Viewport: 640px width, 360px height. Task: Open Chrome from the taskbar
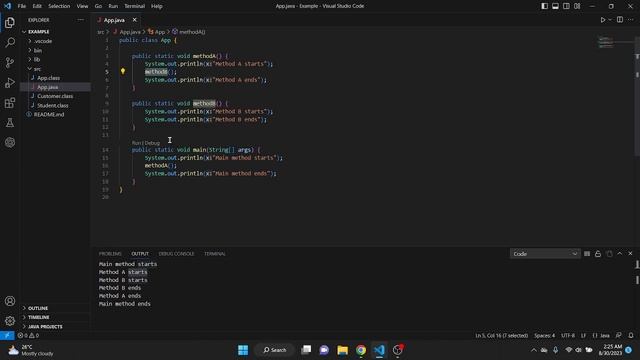coord(361,350)
